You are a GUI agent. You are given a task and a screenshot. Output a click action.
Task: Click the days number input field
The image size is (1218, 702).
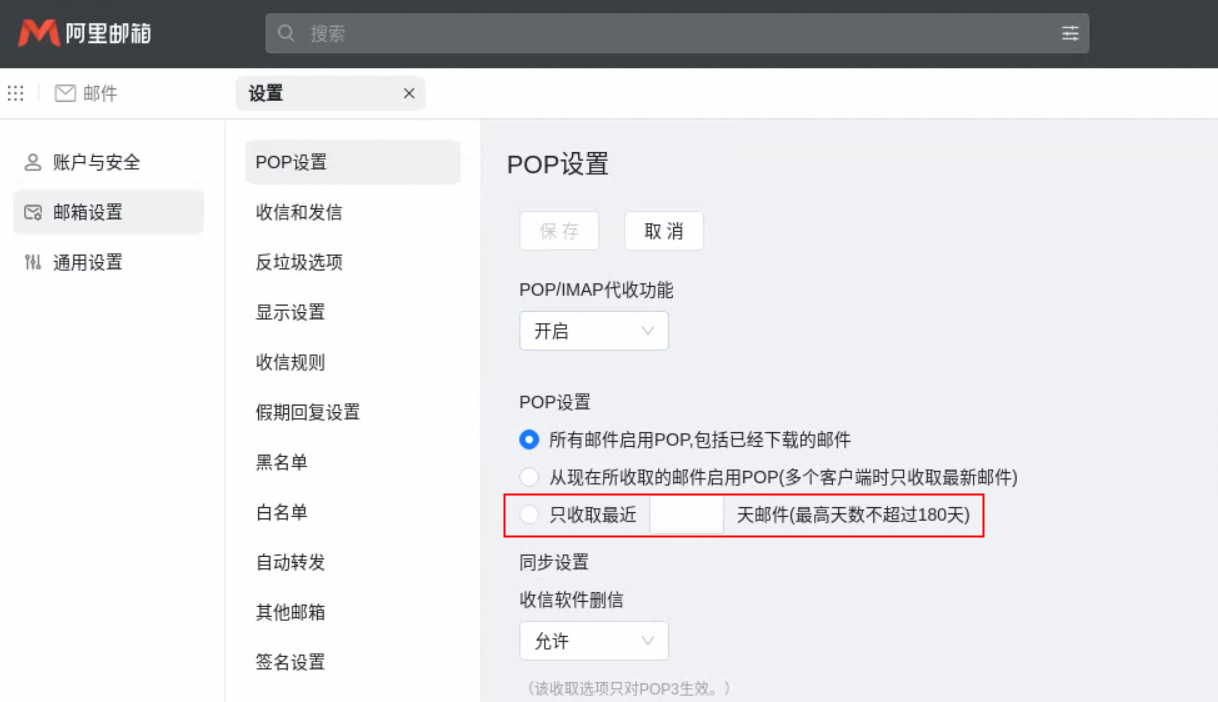686,515
